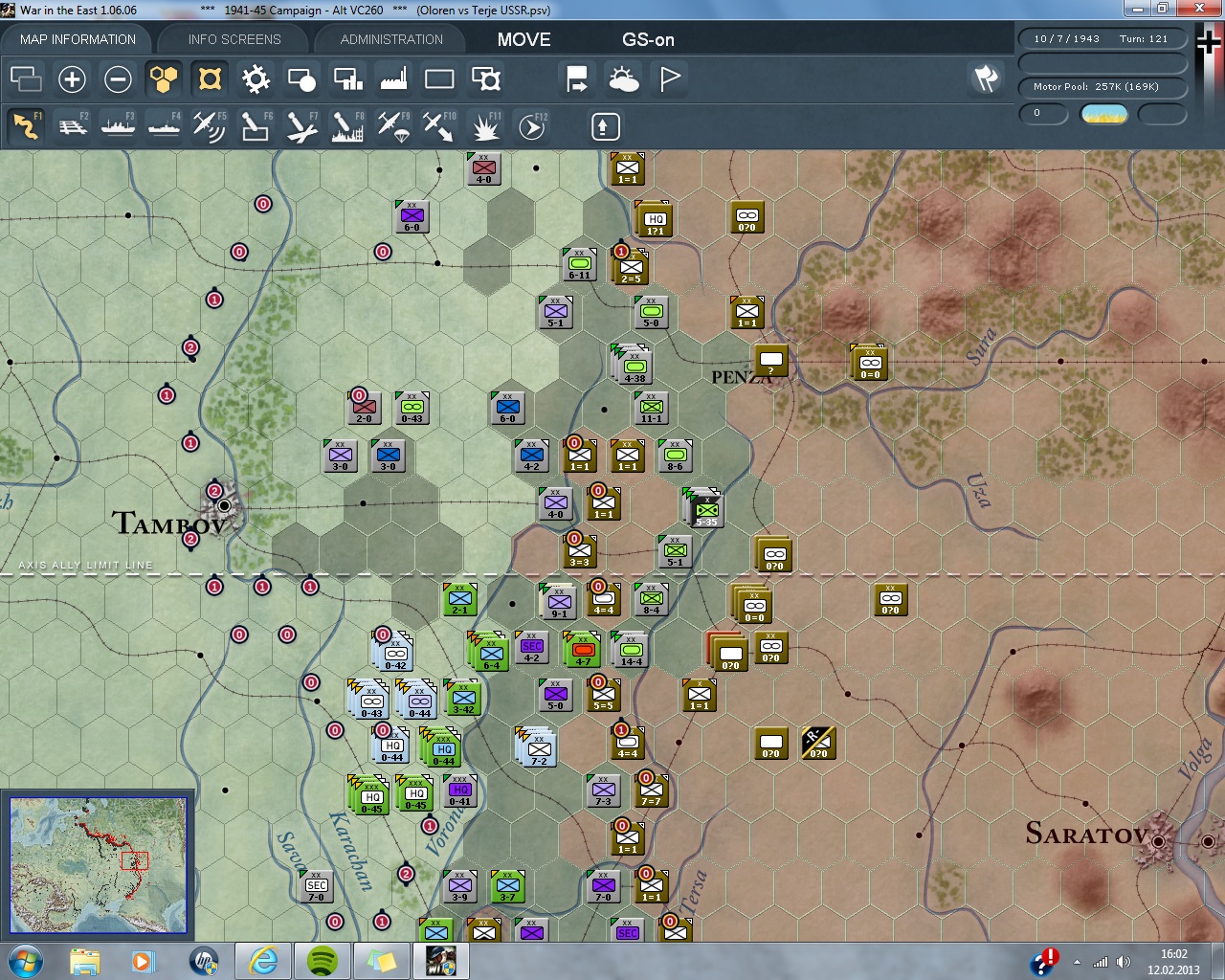
Task: Select the HQ 1?1 counter
Action: coord(655,220)
